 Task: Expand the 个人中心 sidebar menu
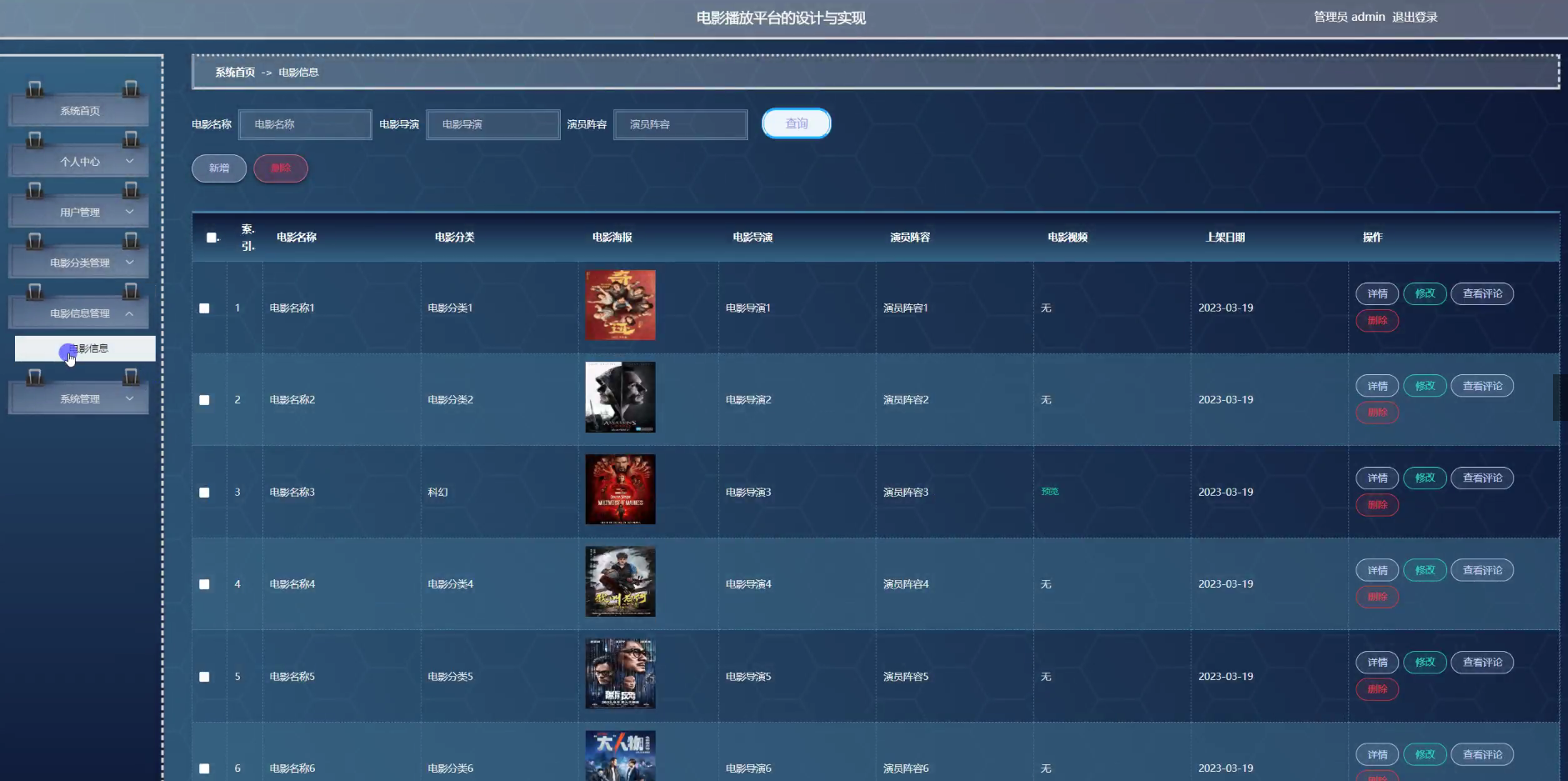pyautogui.click(x=80, y=162)
